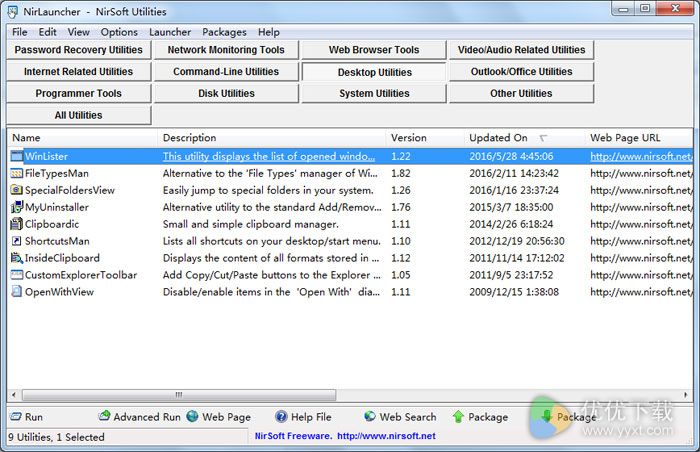
Task: Open the System Utilities category
Action: (374, 93)
